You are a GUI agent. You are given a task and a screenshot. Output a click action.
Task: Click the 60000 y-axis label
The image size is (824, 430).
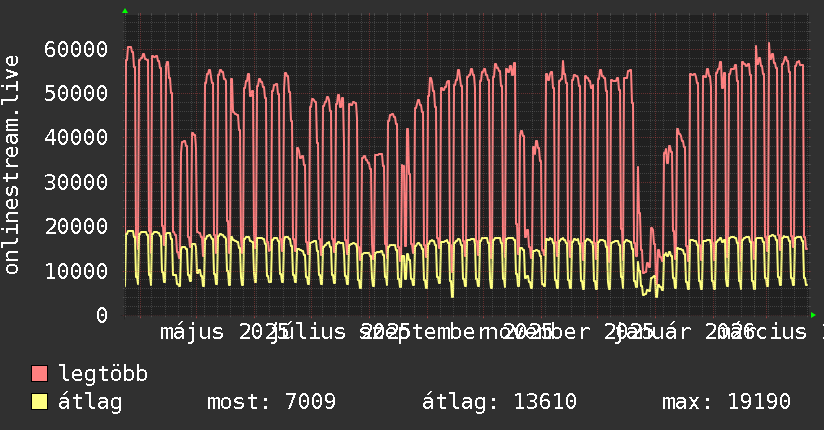pyautogui.click(x=76, y=49)
